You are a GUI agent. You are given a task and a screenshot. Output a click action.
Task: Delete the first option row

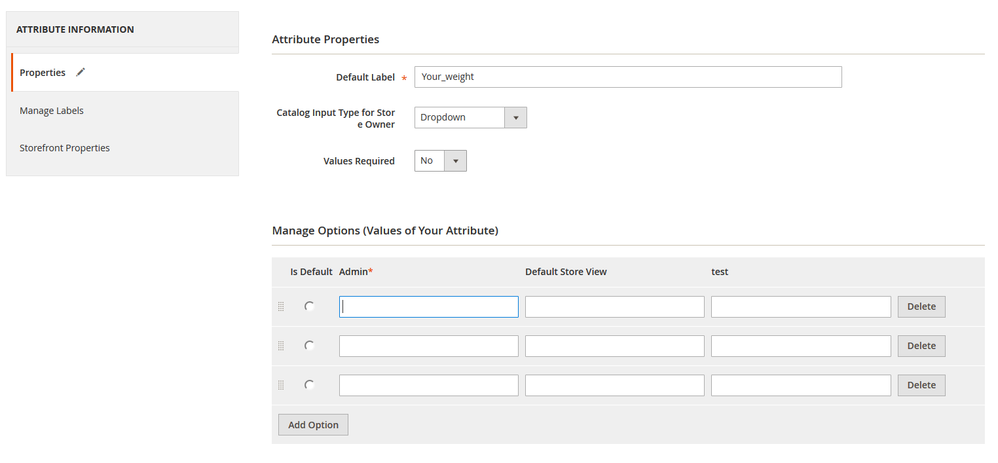click(x=920, y=307)
